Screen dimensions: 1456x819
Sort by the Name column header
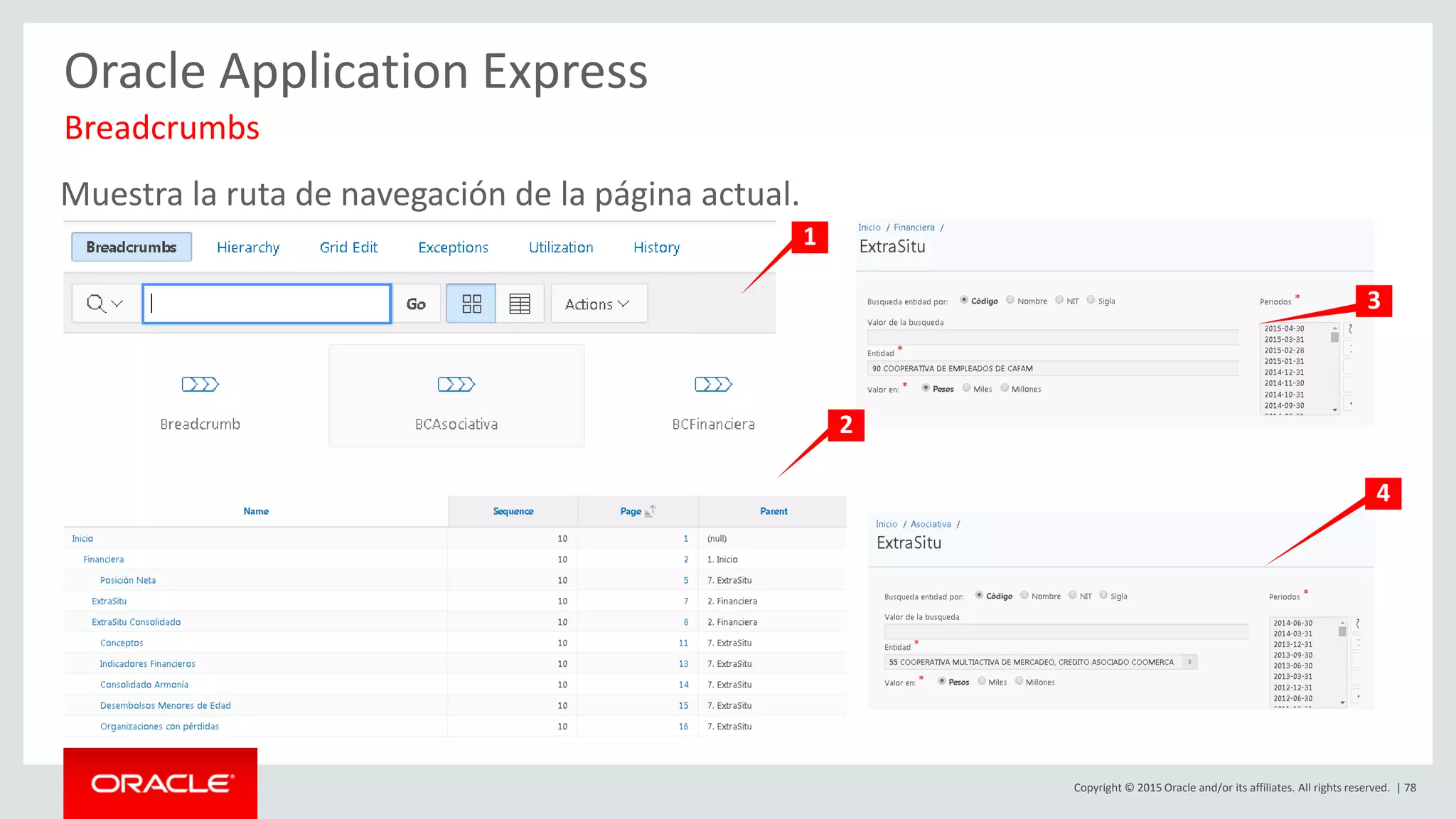coord(256,511)
